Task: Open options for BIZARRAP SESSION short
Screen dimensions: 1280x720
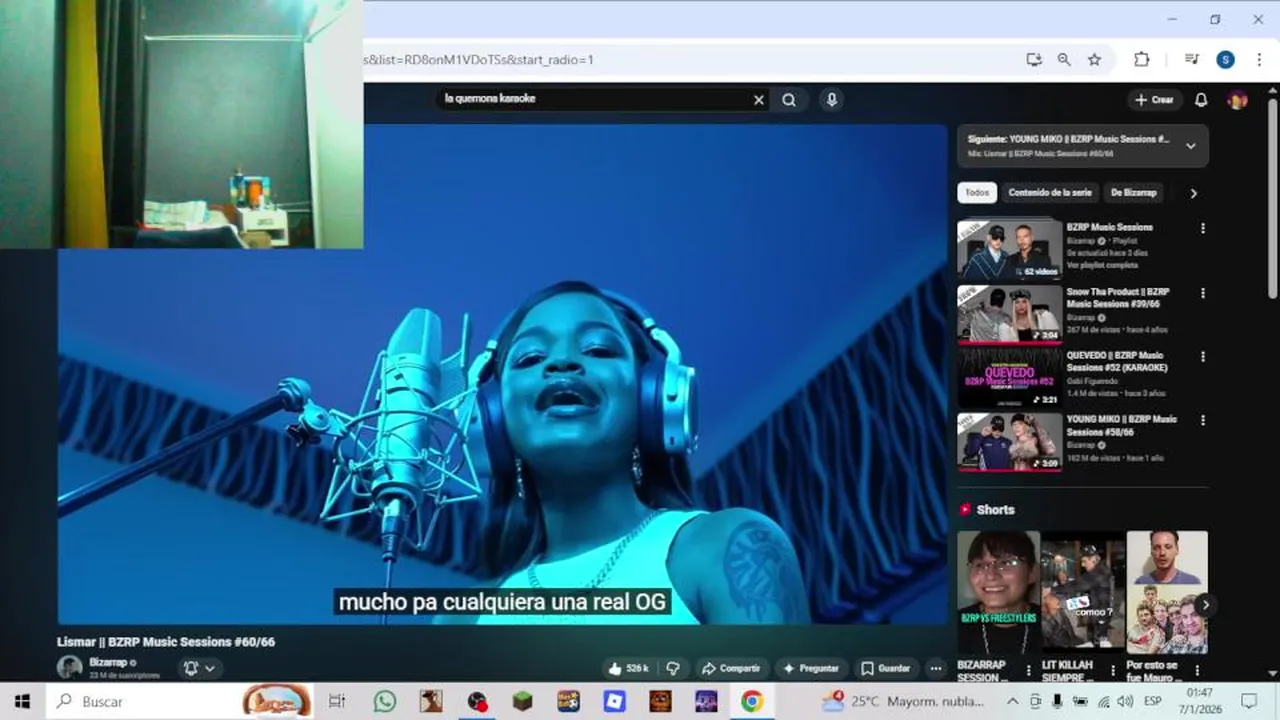Action: pyautogui.click(x=1028, y=670)
